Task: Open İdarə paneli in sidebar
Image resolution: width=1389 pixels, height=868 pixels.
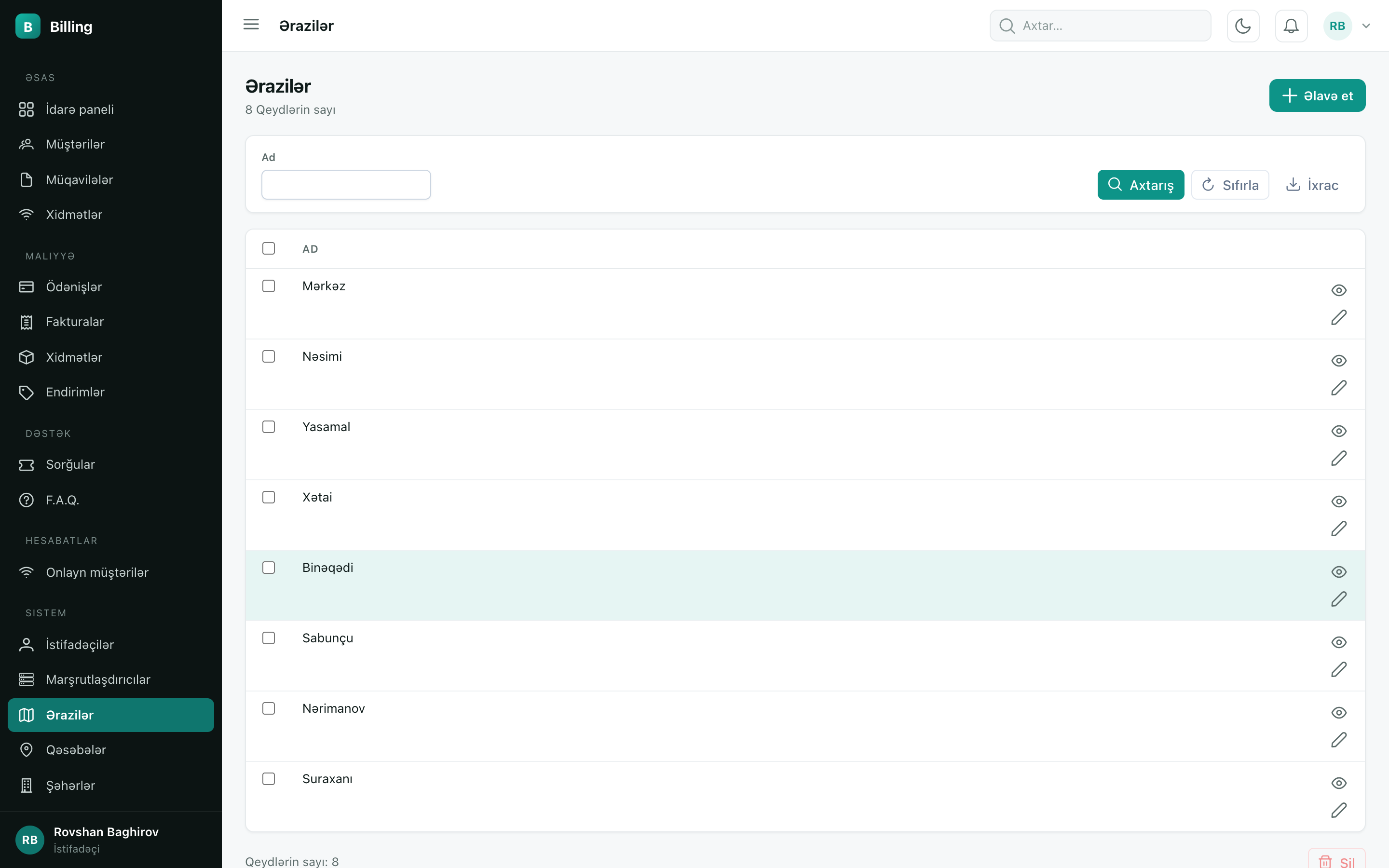Action: (x=111, y=109)
